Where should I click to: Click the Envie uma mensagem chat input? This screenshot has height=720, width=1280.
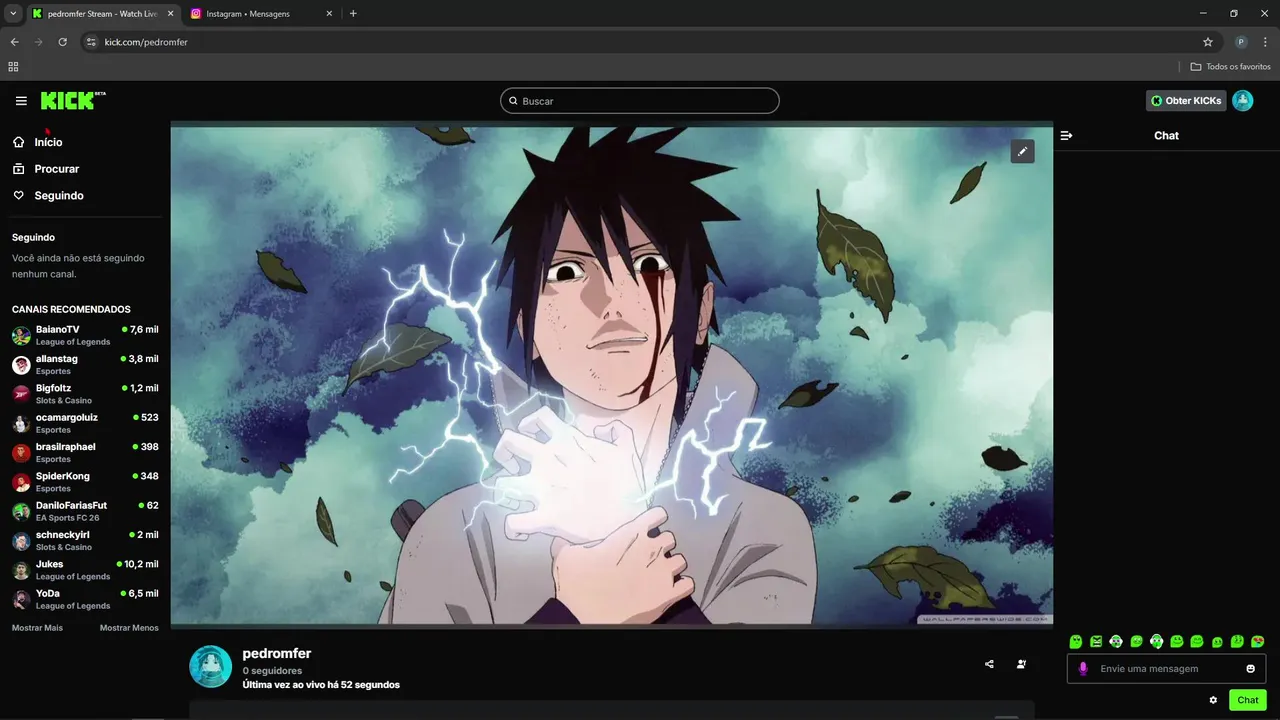[x=1166, y=669]
